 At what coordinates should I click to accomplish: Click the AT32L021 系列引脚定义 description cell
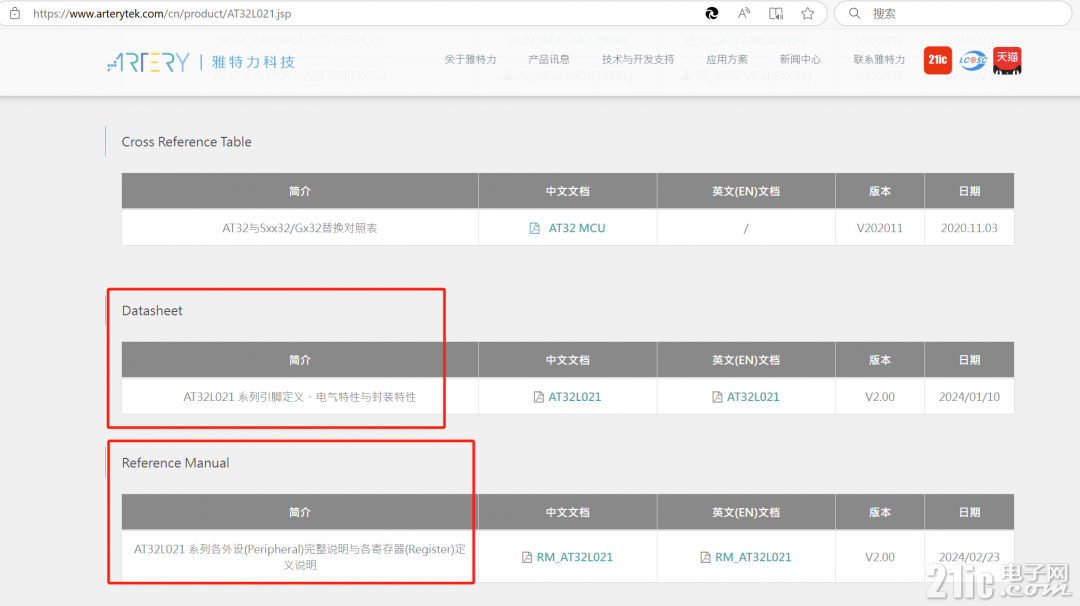(x=300, y=397)
